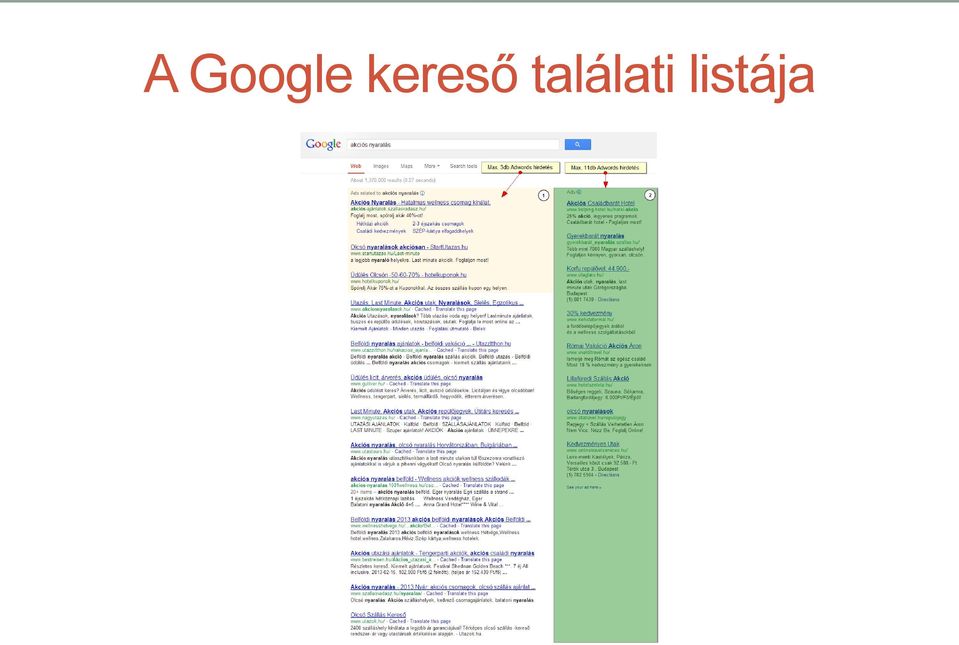Click Cached under the 'Olcsó Szállás Kereső' result

[x=397, y=621]
